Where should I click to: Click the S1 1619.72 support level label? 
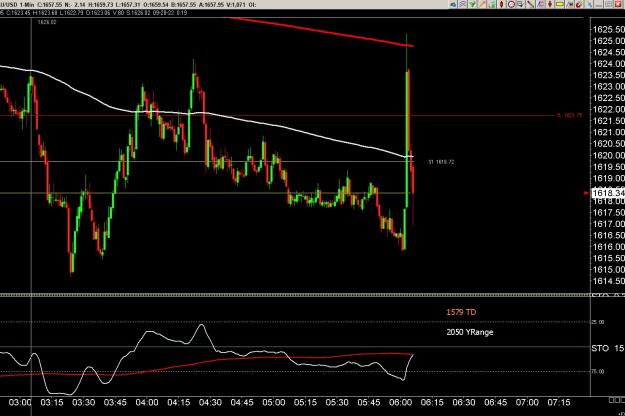pyautogui.click(x=441, y=162)
